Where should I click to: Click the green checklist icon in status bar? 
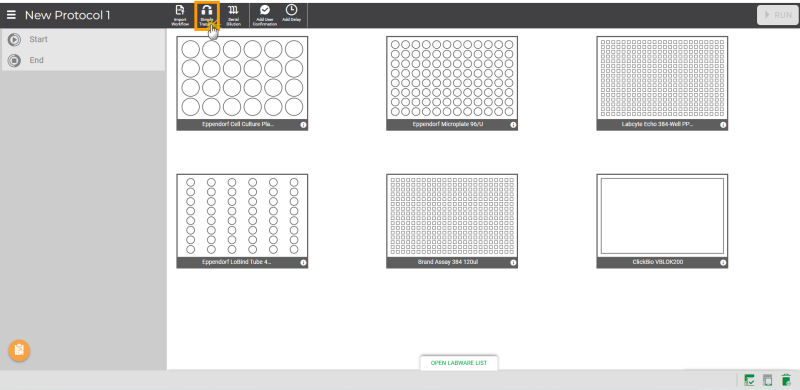click(x=749, y=380)
